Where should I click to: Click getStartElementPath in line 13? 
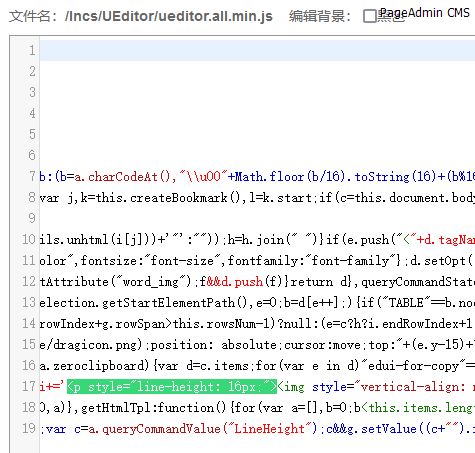pyautogui.click(x=168, y=303)
